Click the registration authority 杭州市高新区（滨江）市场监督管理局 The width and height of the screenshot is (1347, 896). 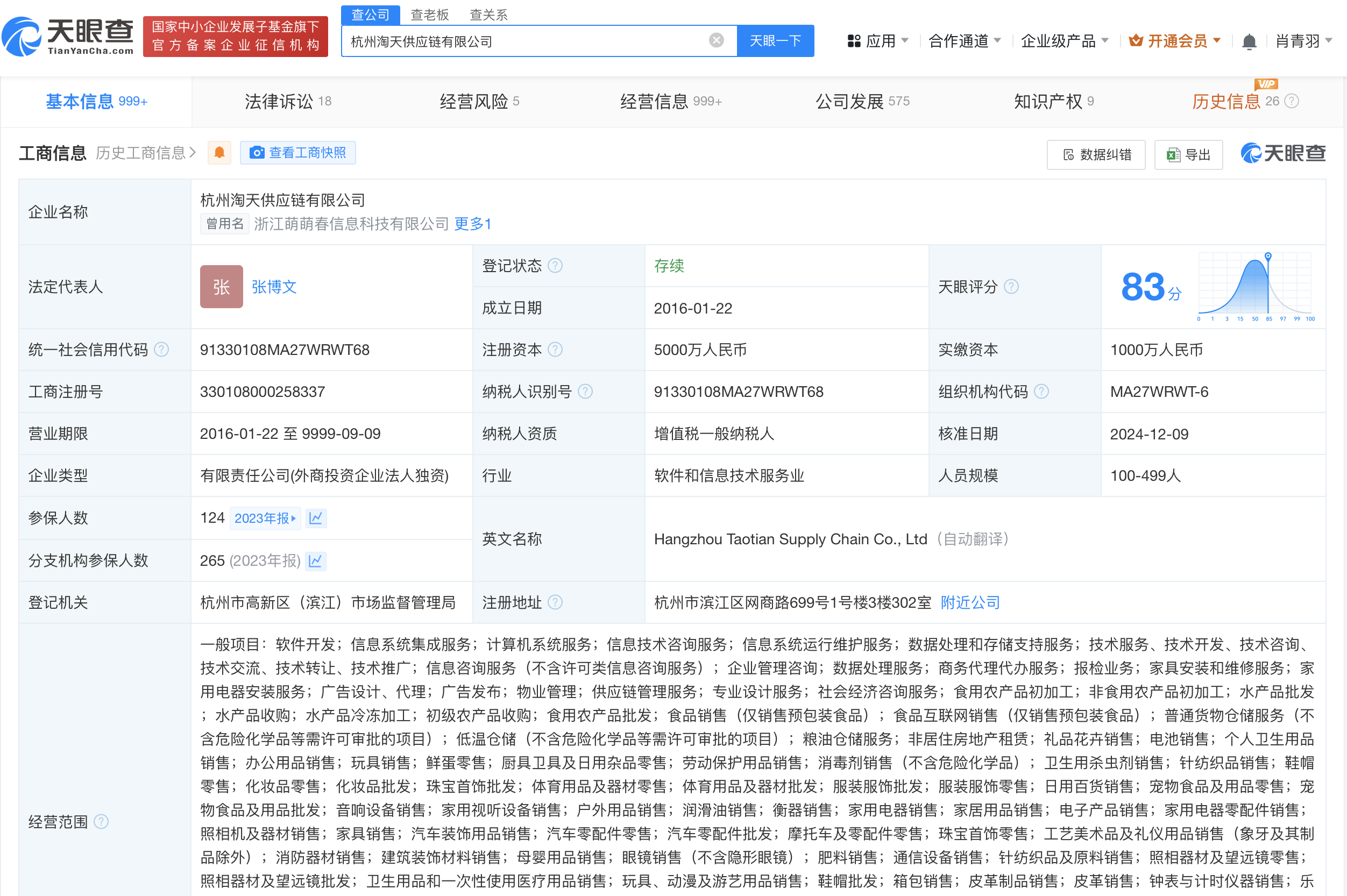click(328, 602)
